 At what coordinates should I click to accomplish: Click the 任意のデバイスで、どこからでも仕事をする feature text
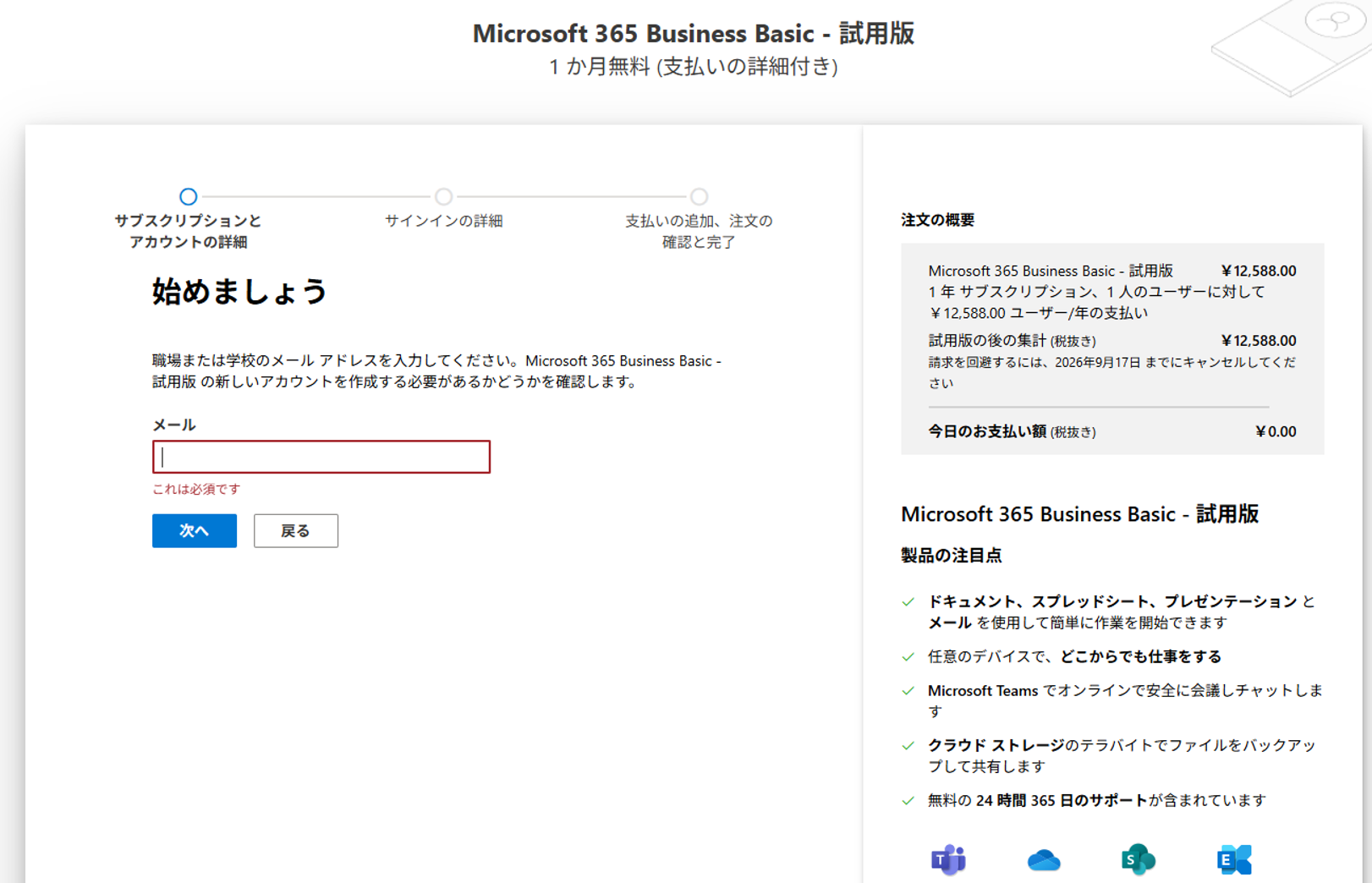point(1075,657)
